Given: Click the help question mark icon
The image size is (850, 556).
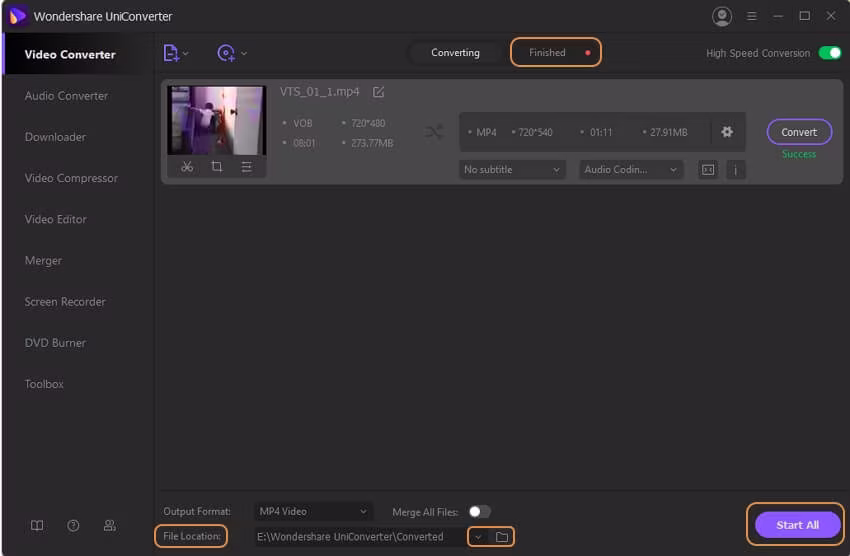Looking at the screenshot, I should (x=73, y=526).
